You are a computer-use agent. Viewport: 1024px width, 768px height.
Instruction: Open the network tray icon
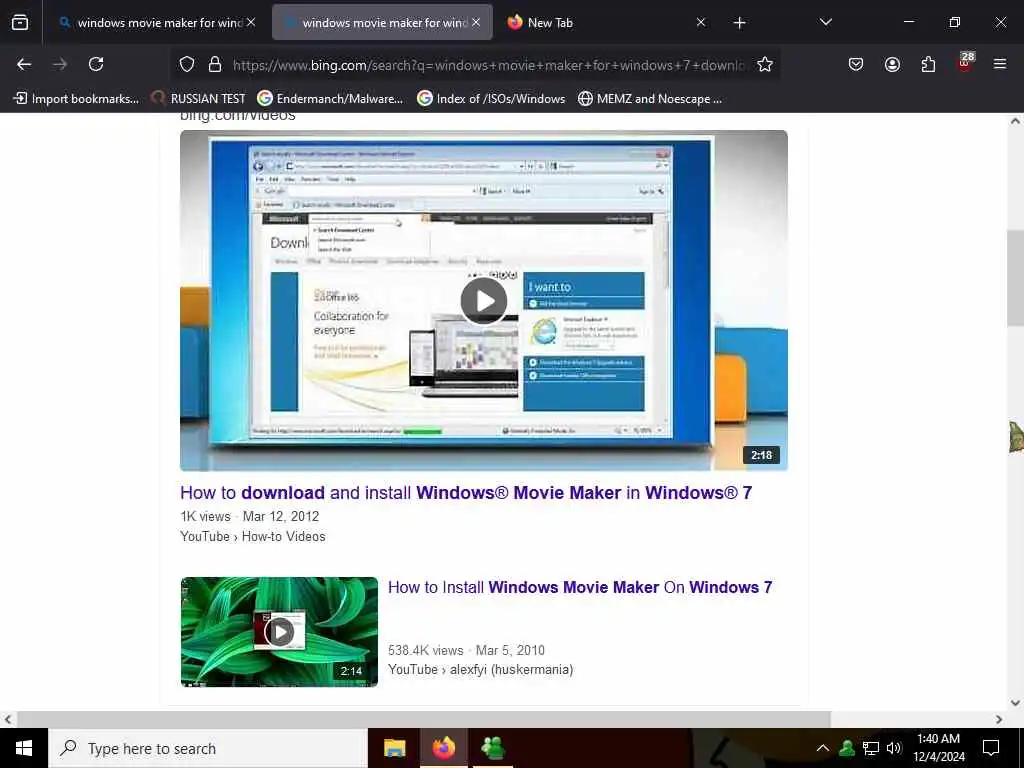click(871, 748)
